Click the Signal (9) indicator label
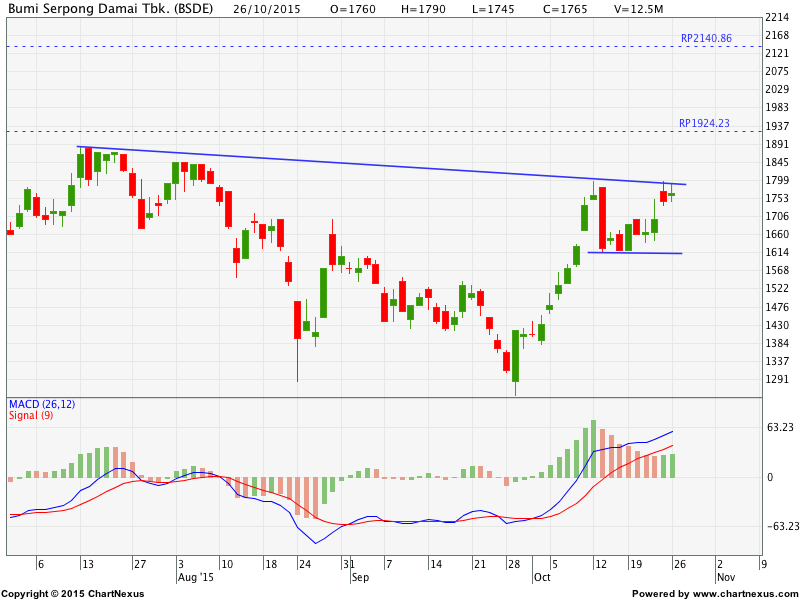This screenshot has height=600, width=800. coord(31,415)
